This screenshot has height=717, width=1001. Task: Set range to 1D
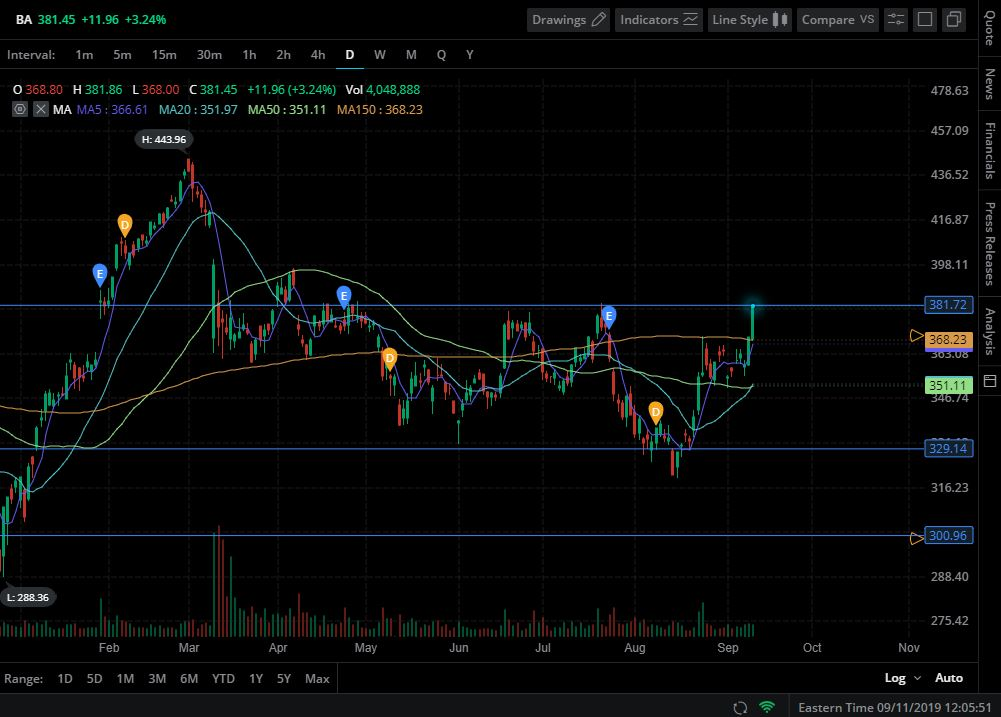64,679
